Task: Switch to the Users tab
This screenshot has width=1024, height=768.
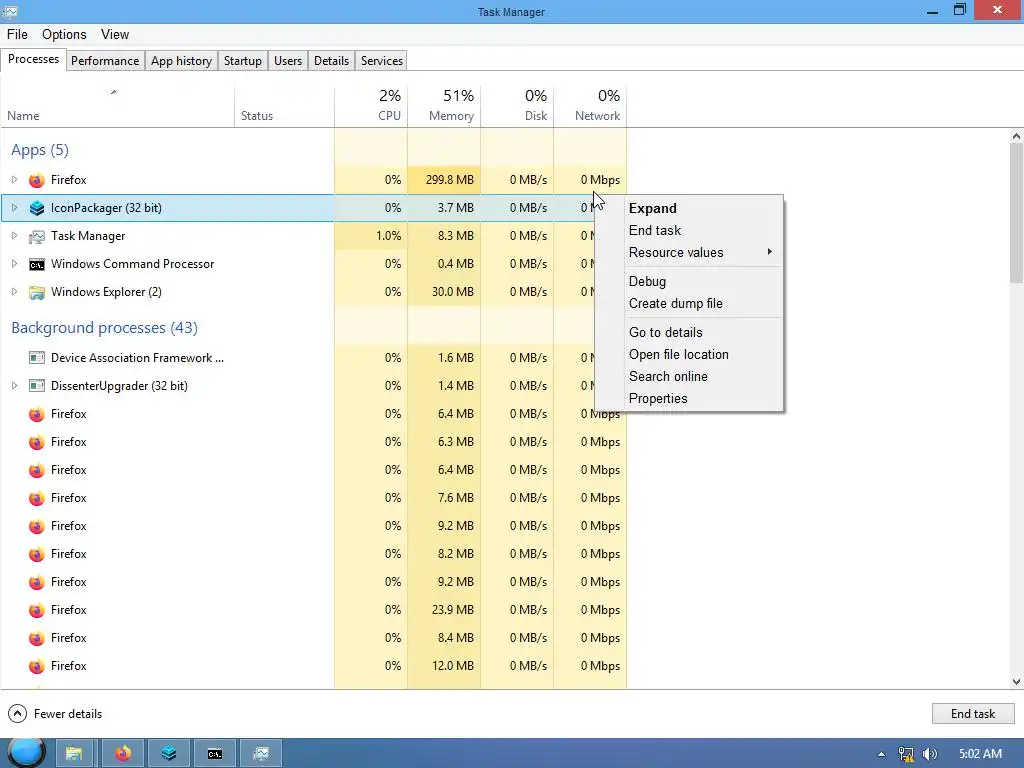Action: tap(288, 61)
